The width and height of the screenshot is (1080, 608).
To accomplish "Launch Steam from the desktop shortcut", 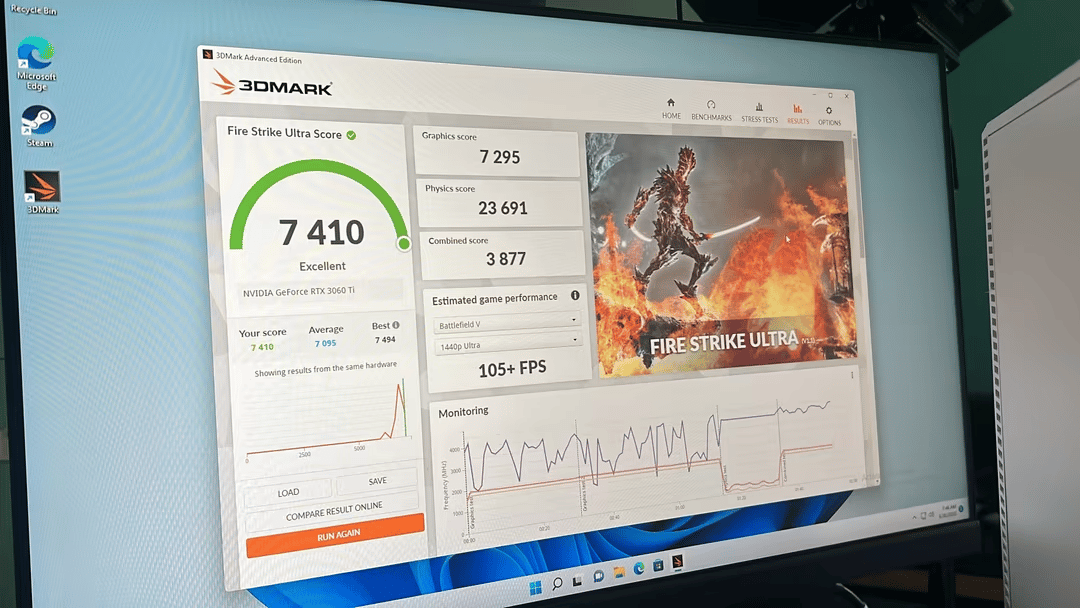I will 39,126.
